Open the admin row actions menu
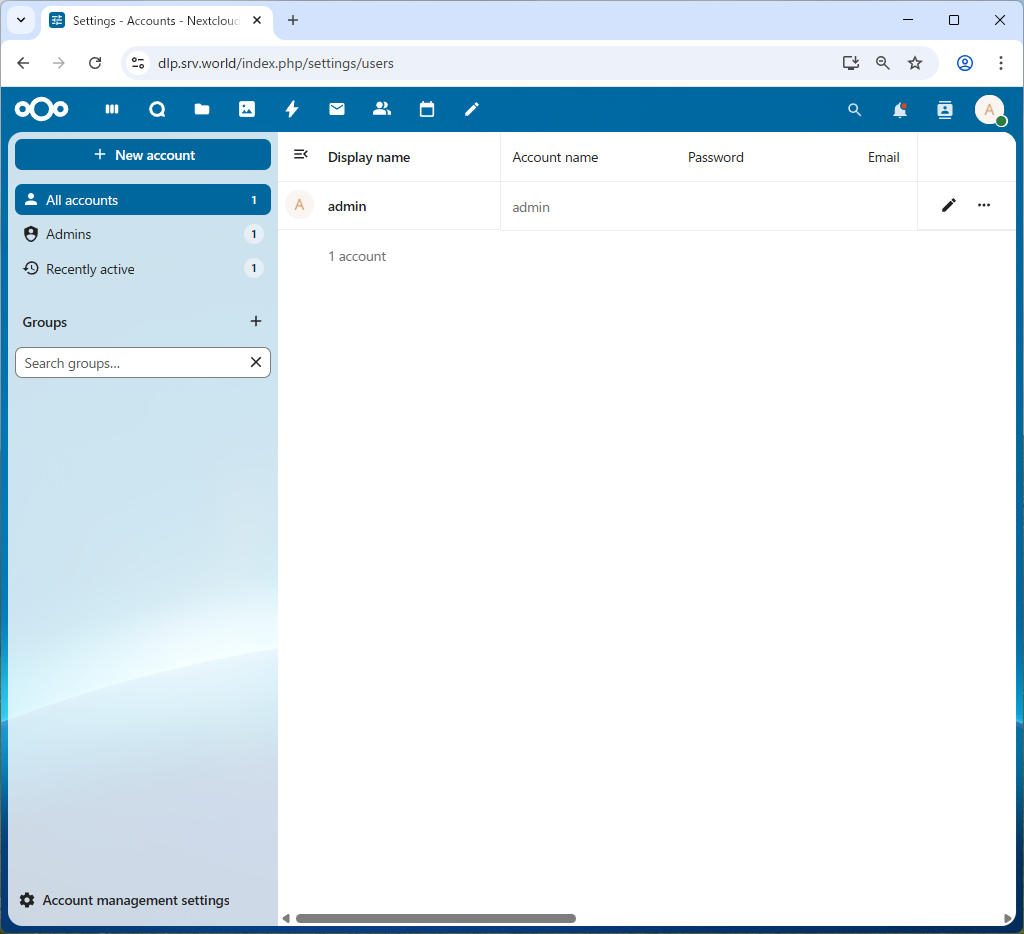Viewport: 1024px width, 934px height. pyautogui.click(x=984, y=205)
